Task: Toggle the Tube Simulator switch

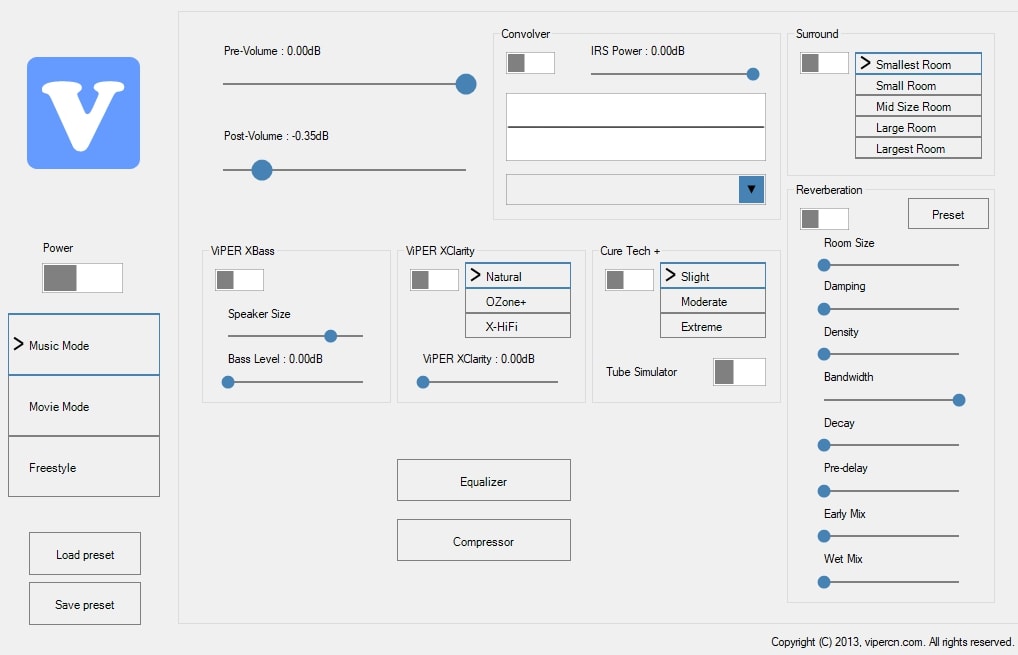Action: pos(739,372)
